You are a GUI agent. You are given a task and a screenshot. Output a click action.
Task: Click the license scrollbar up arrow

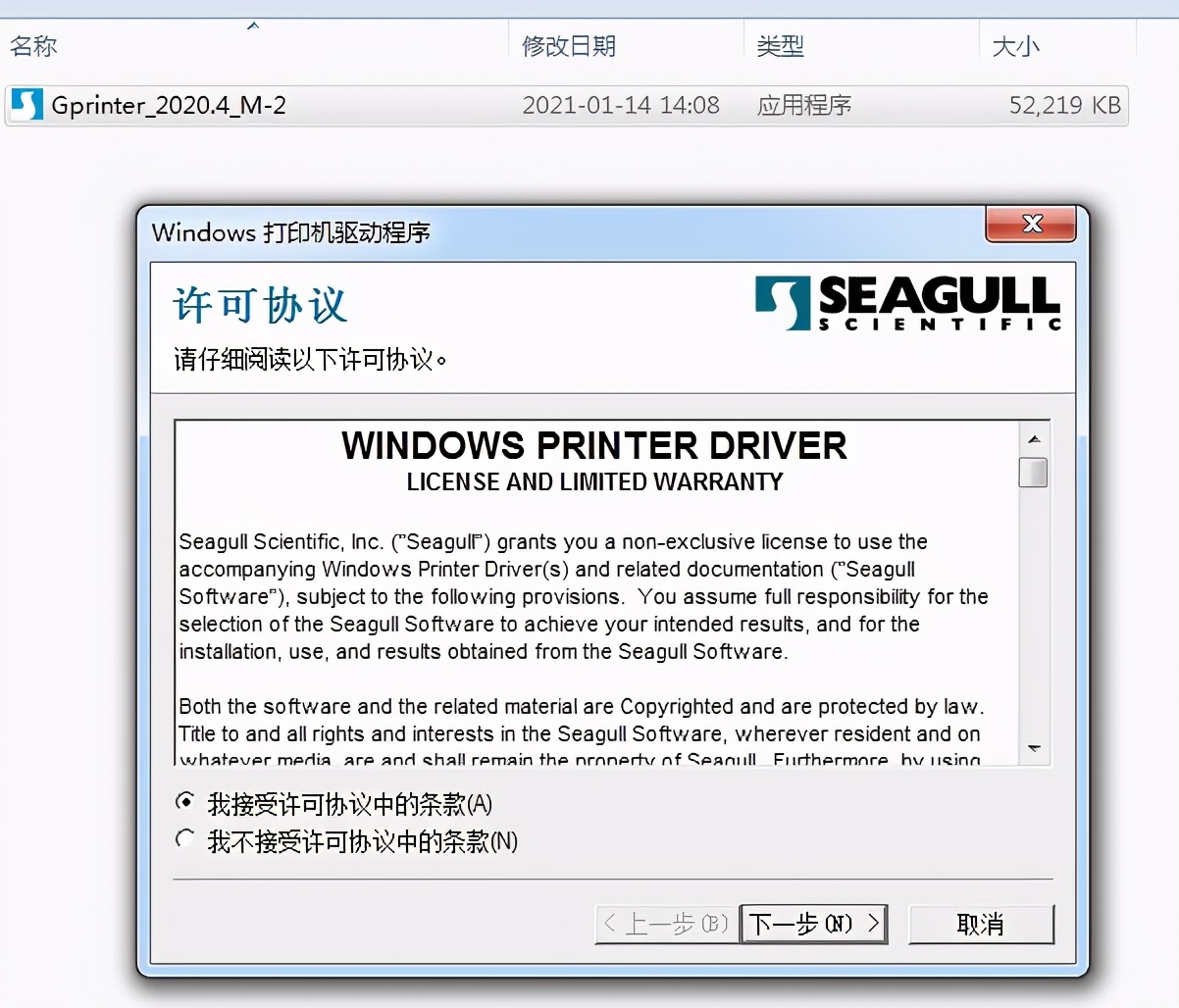pos(1034,438)
